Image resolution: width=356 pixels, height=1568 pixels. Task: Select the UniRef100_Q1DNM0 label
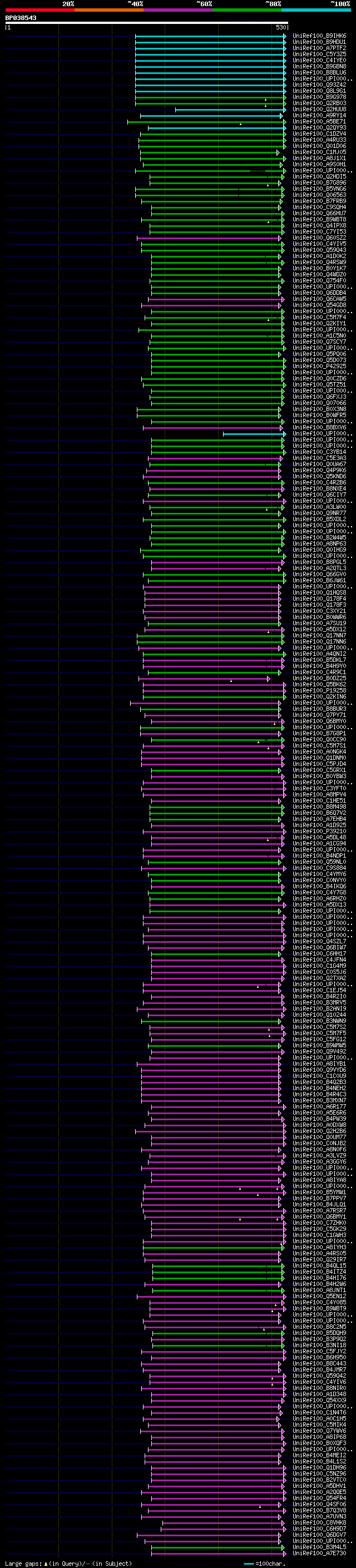coord(319,758)
